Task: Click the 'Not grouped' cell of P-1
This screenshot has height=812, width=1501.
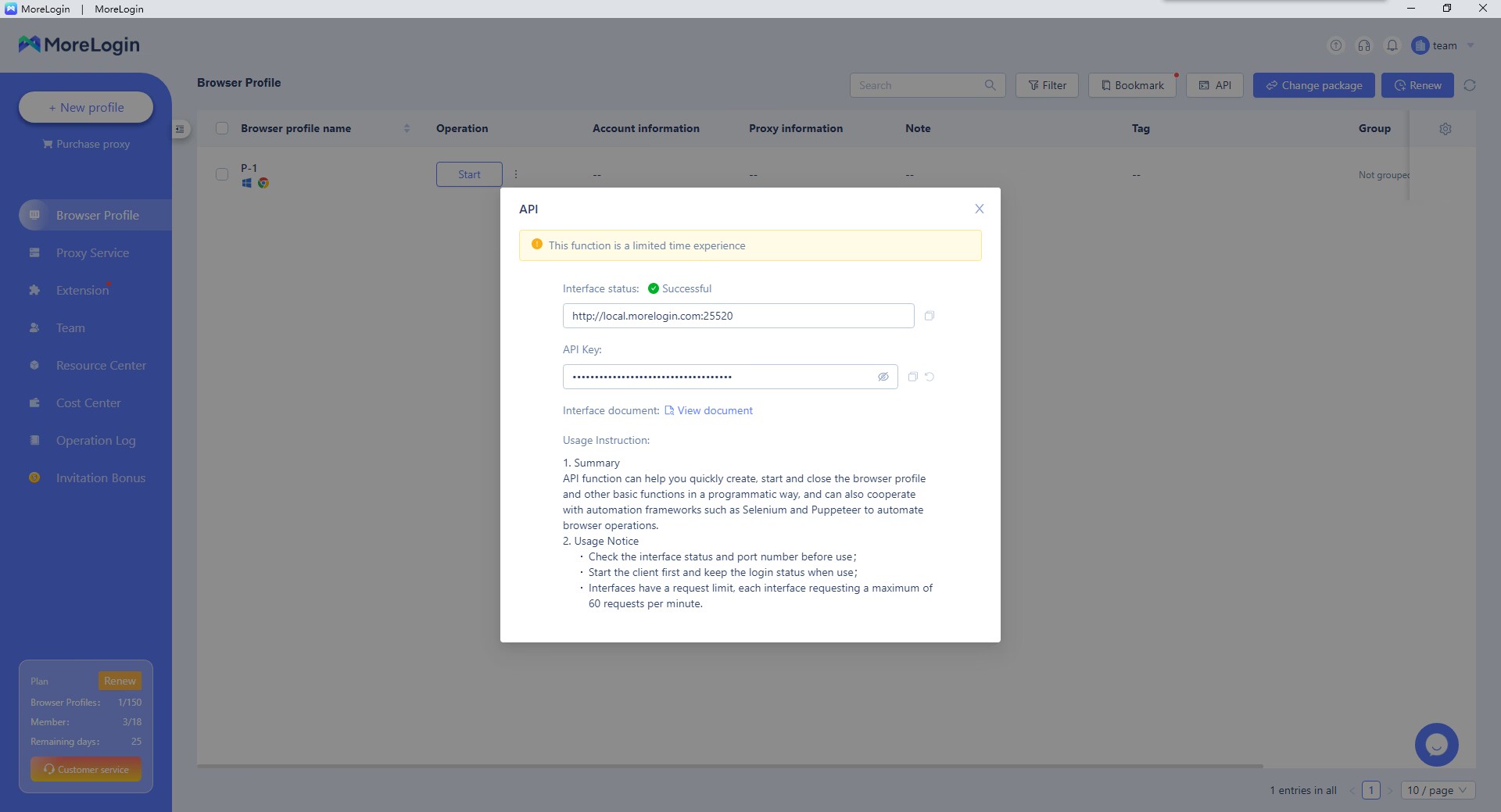Action: 1384,175
